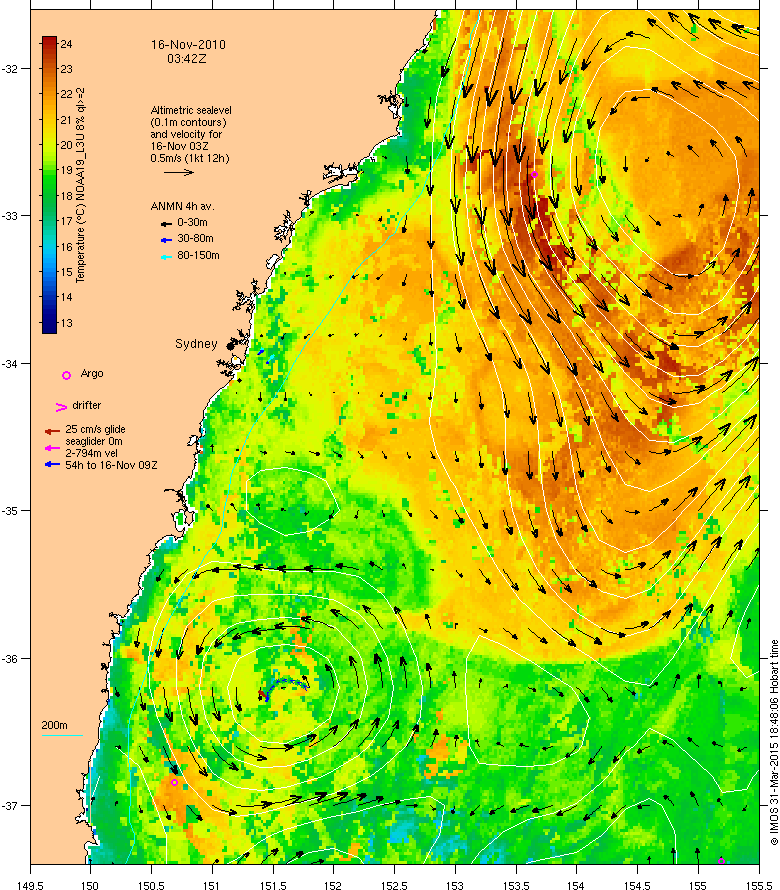This screenshot has width=780, height=890.
Task: Click the cyan 200m legend line
Action: click(62, 736)
